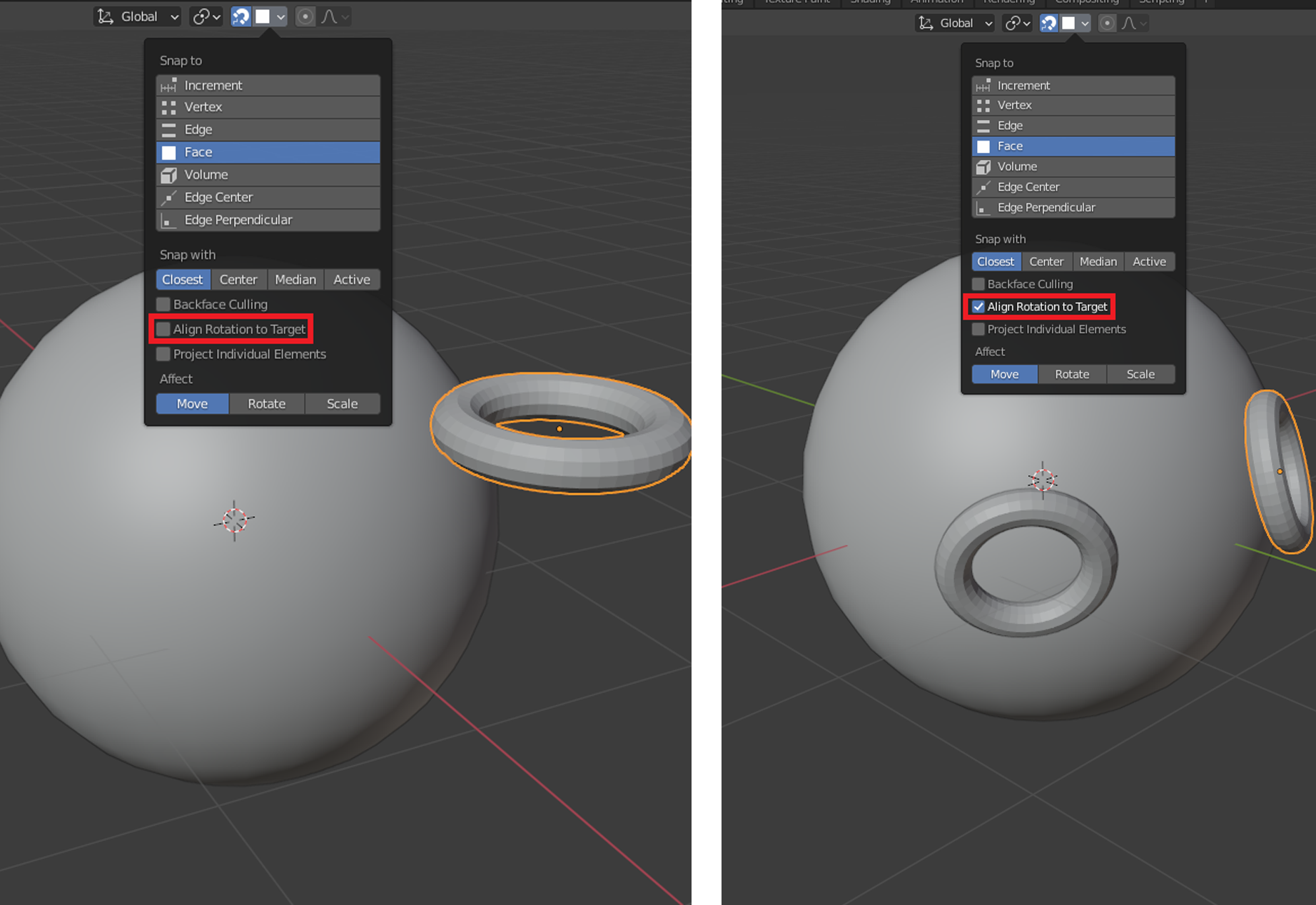
Task: Enable Backface Culling checkbox in left popup
Action: click(163, 305)
